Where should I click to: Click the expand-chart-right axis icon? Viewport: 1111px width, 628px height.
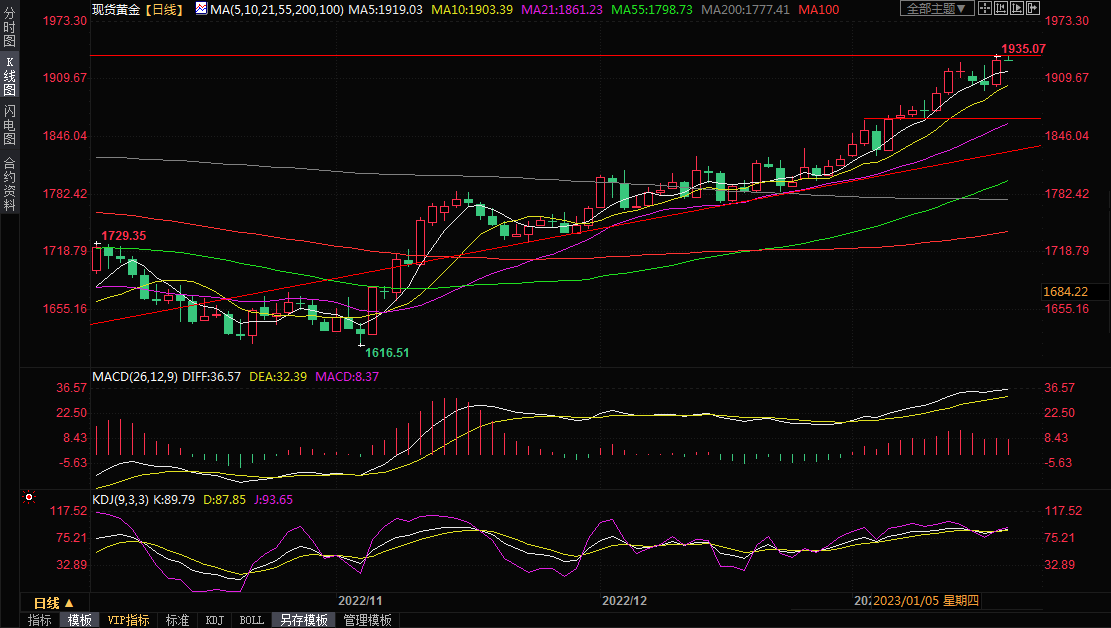click(1018, 9)
